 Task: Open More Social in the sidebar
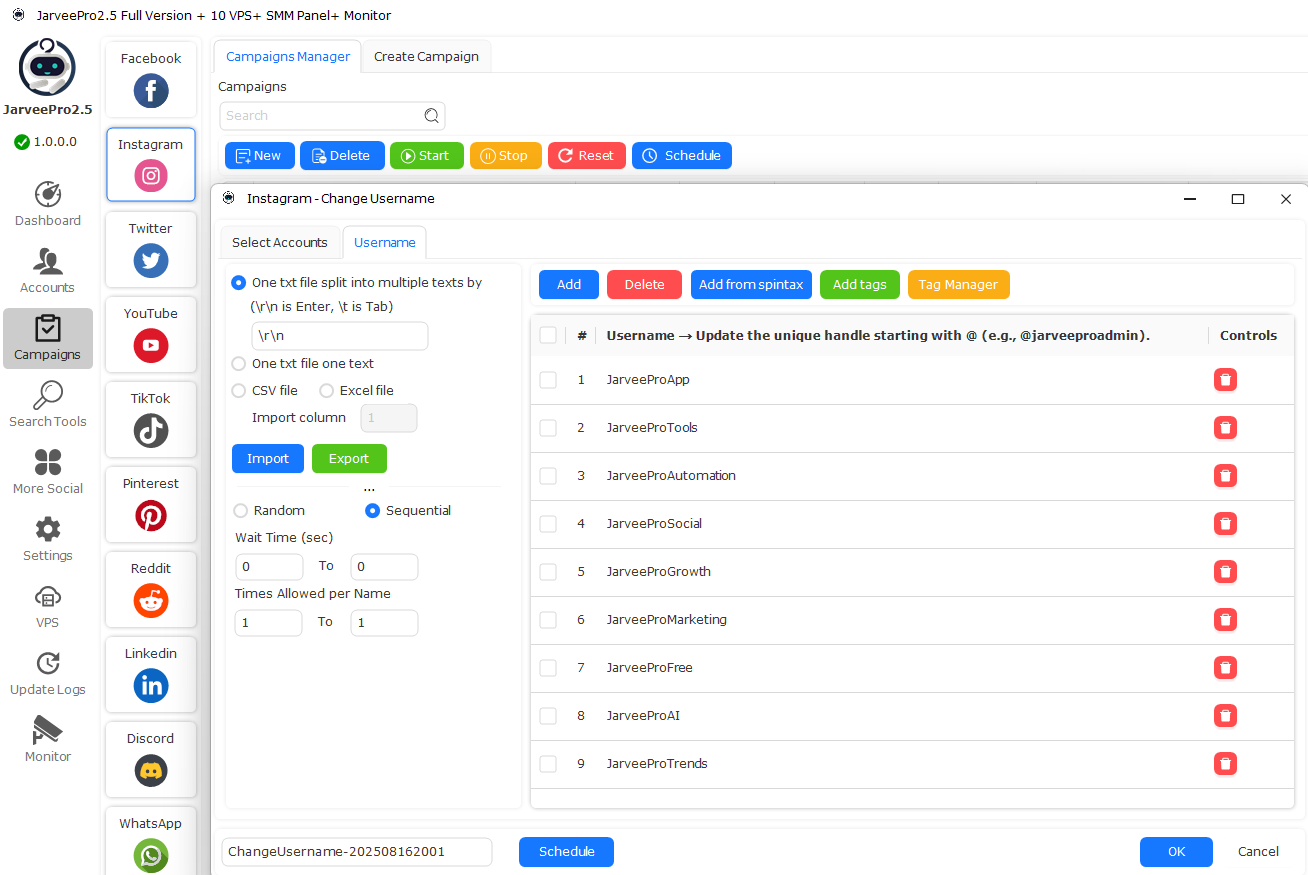tap(48, 472)
